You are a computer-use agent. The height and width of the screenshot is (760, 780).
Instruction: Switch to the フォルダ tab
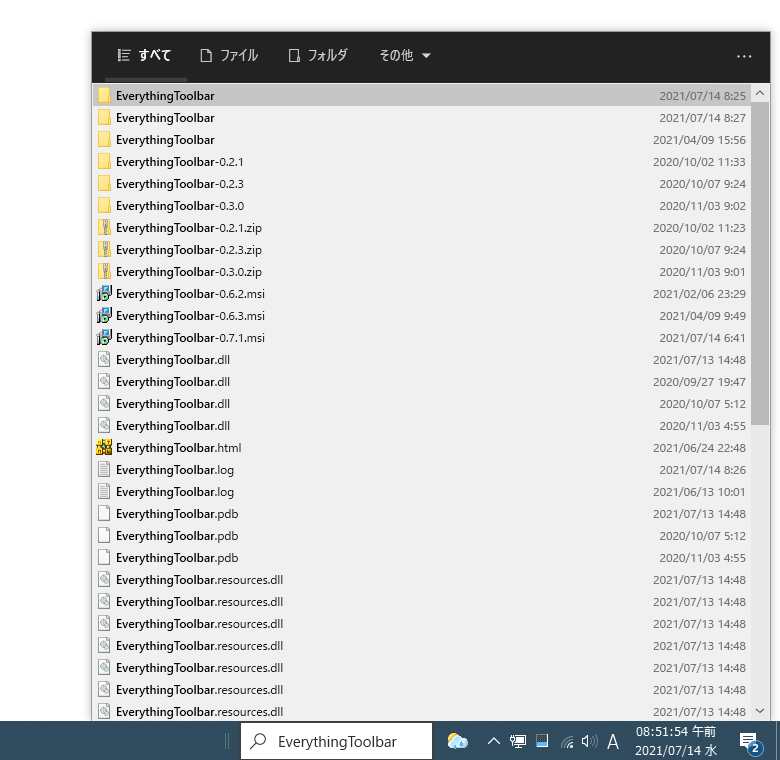pyautogui.click(x=317, y=55)
